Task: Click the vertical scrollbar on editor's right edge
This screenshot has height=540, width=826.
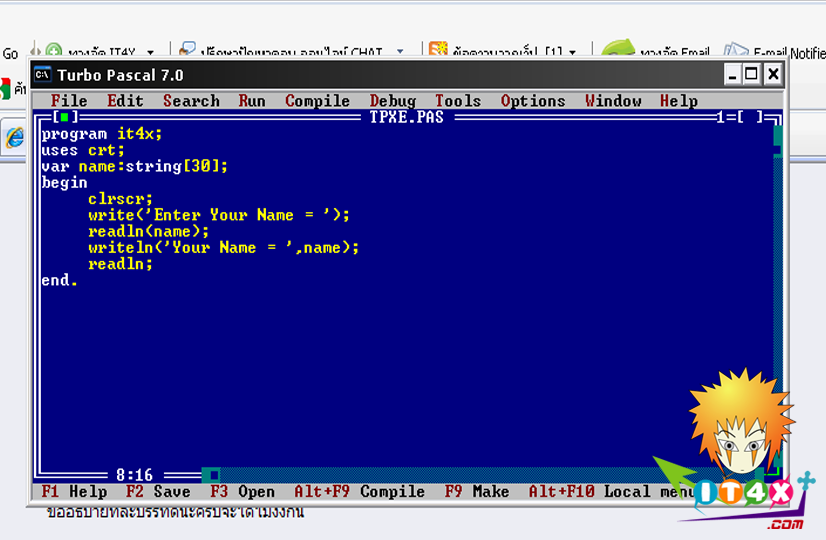Action: click(x=778, y=300)
